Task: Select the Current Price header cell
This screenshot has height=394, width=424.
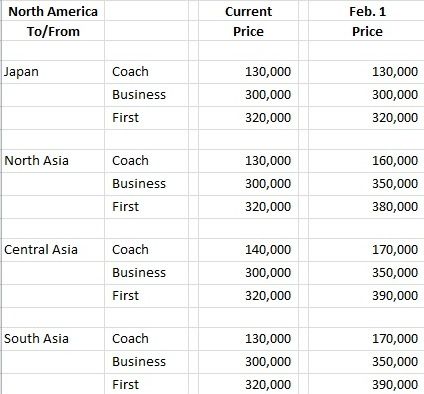Action: (248, 12)
